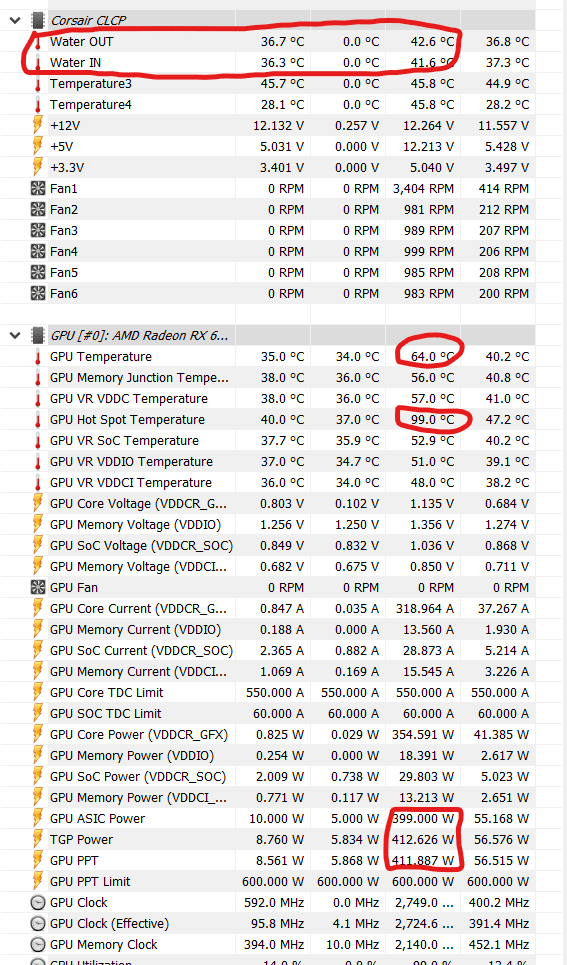
Task: Click the GPU Temperature thermometer icon
Action: [38, 356]
